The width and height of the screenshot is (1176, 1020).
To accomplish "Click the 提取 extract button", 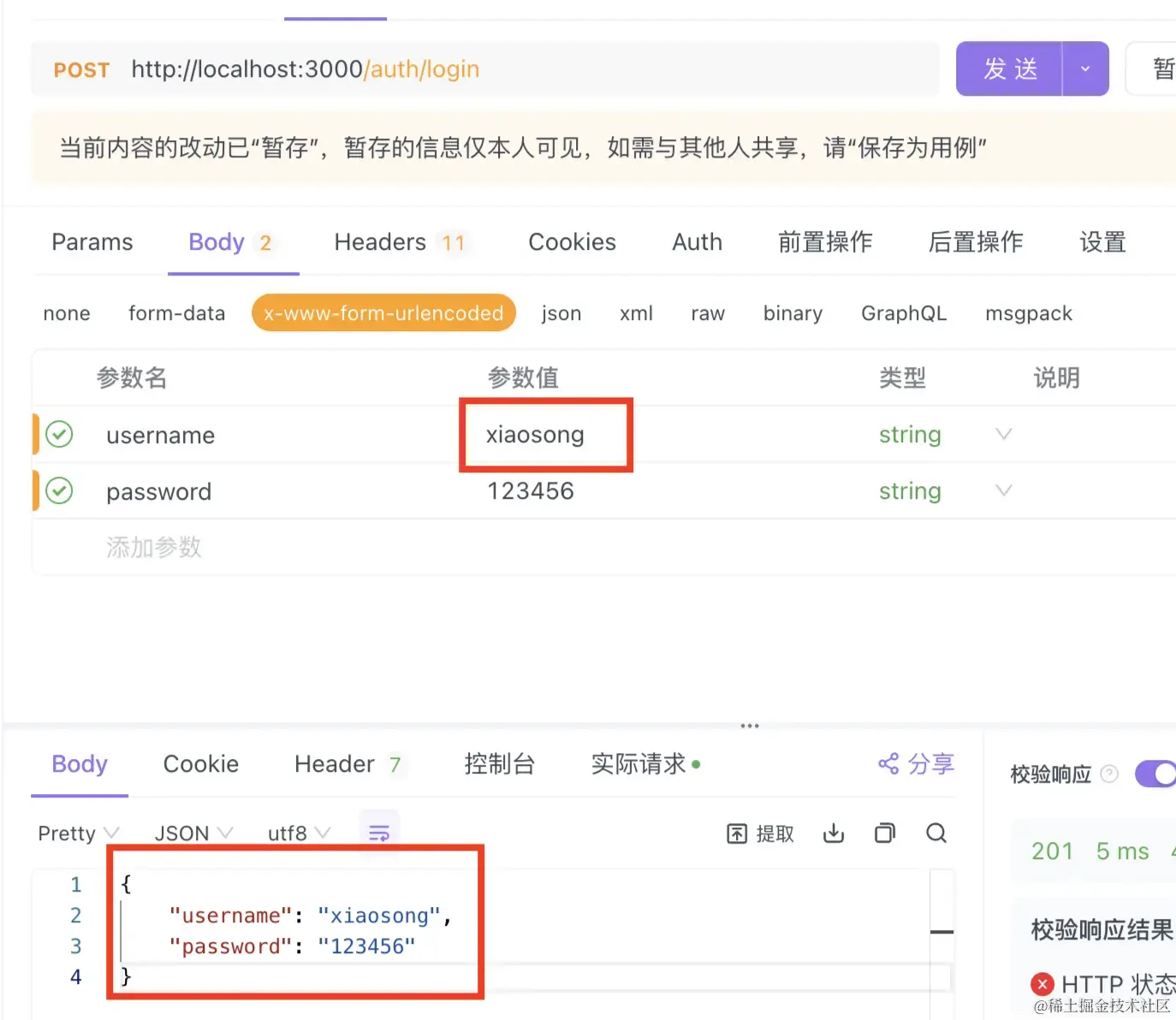I will point(760,833).
